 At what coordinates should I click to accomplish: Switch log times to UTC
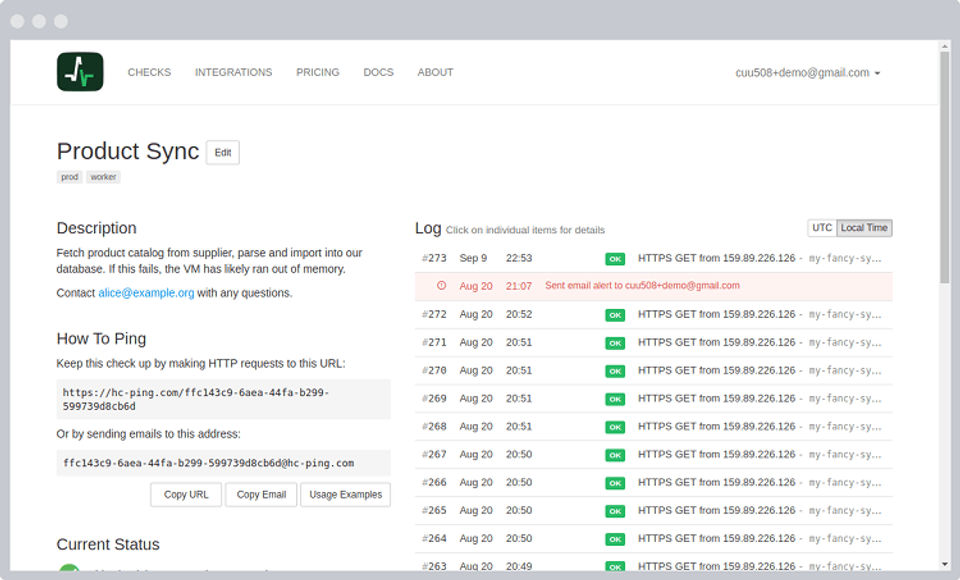(x=822, y=228)
